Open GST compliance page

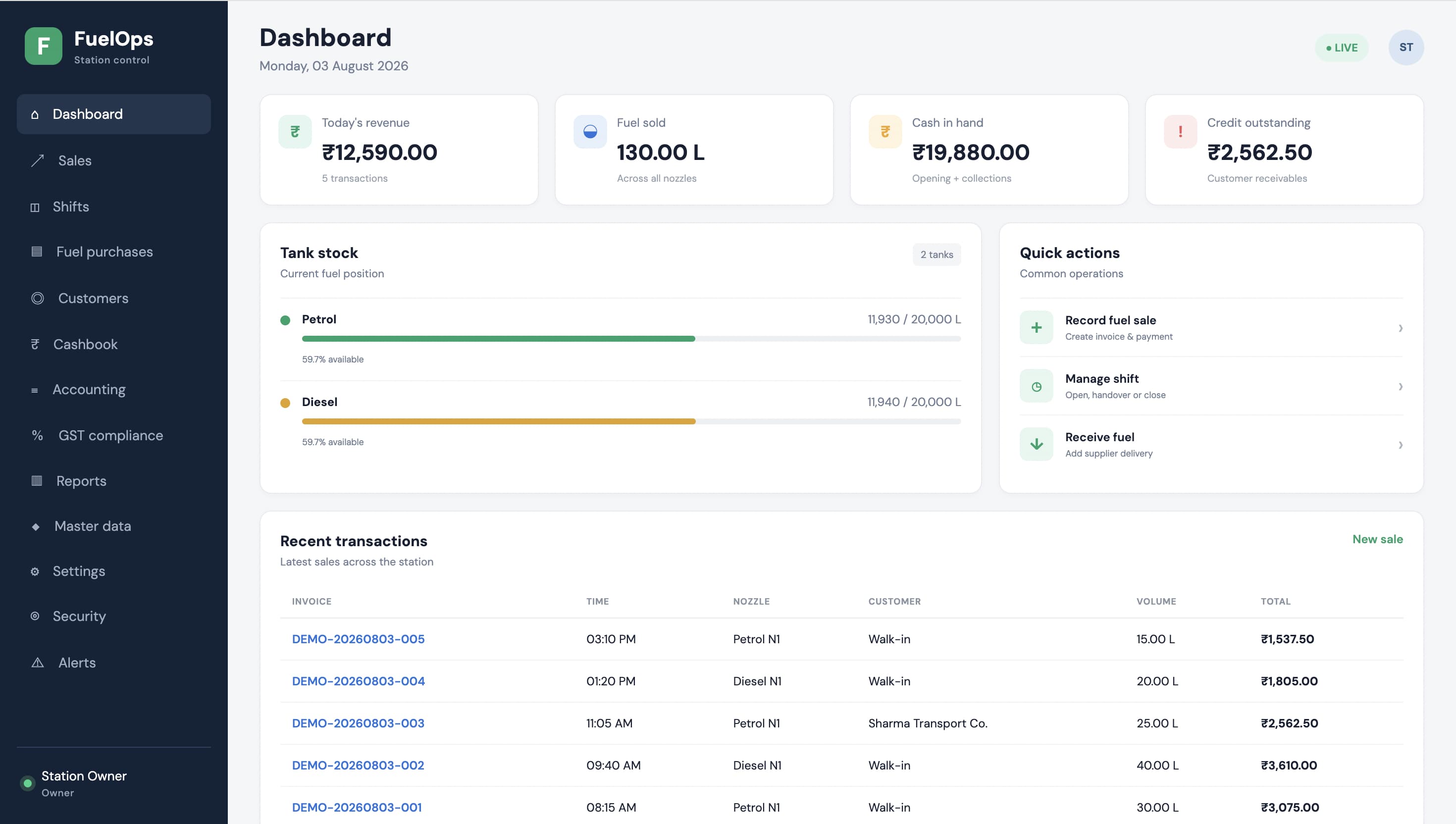coord(114,435)
